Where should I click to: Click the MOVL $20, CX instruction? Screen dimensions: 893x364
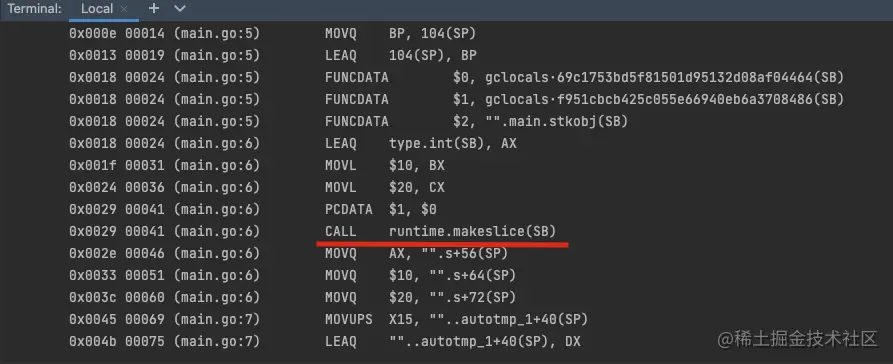(384, 187)
